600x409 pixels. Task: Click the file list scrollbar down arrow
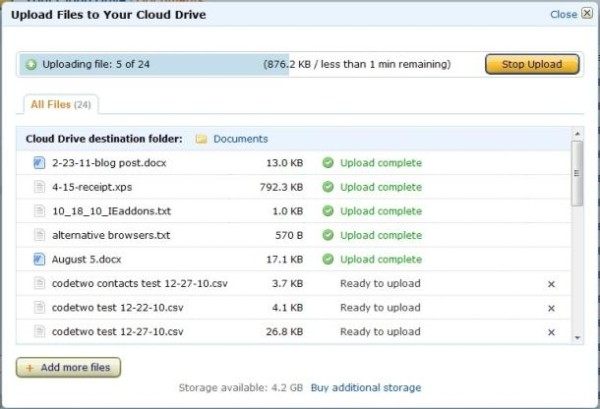click(577, 337)
